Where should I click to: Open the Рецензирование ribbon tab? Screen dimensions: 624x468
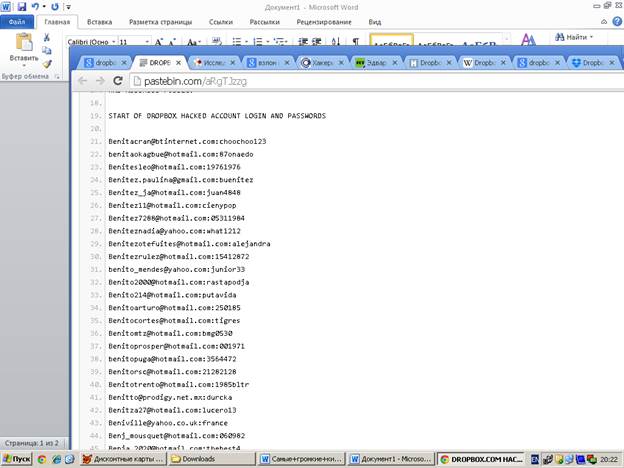(x=324, y=22)
